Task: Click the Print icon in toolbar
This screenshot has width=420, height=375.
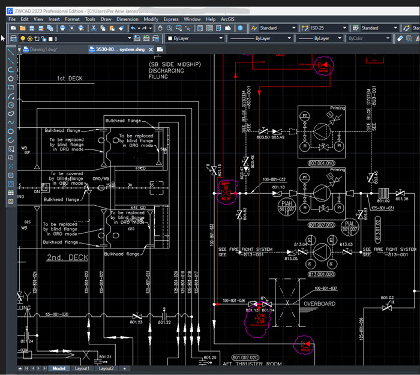Action: click(x=62, y=28)
